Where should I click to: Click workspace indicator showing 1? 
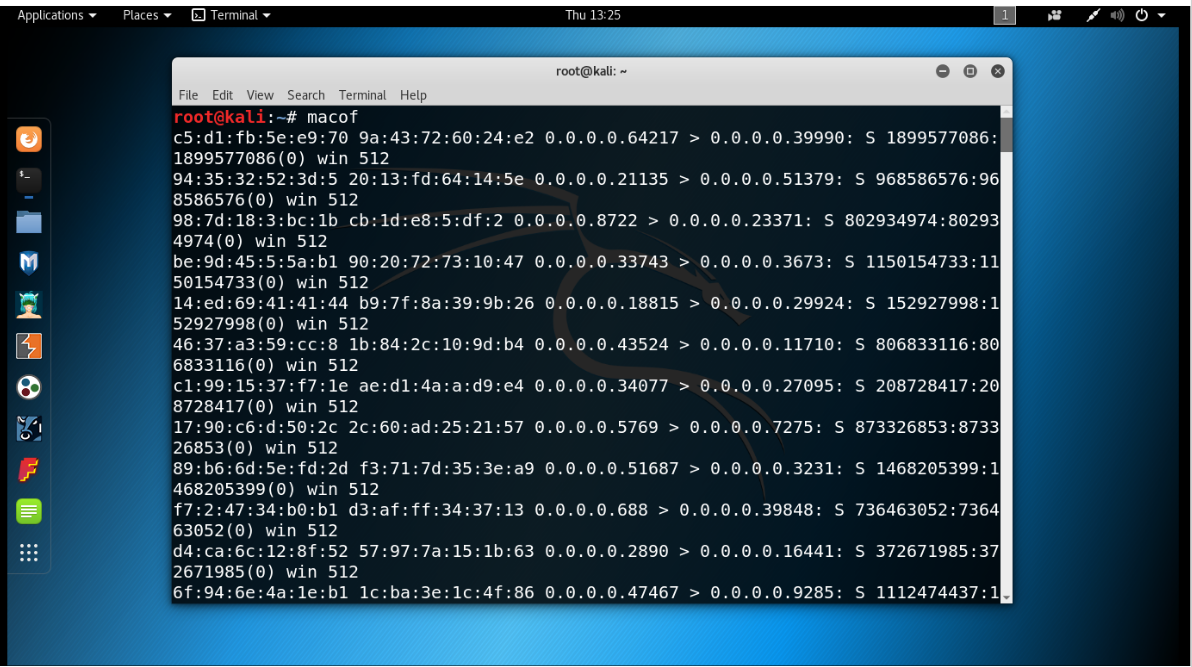point(1004,15)
